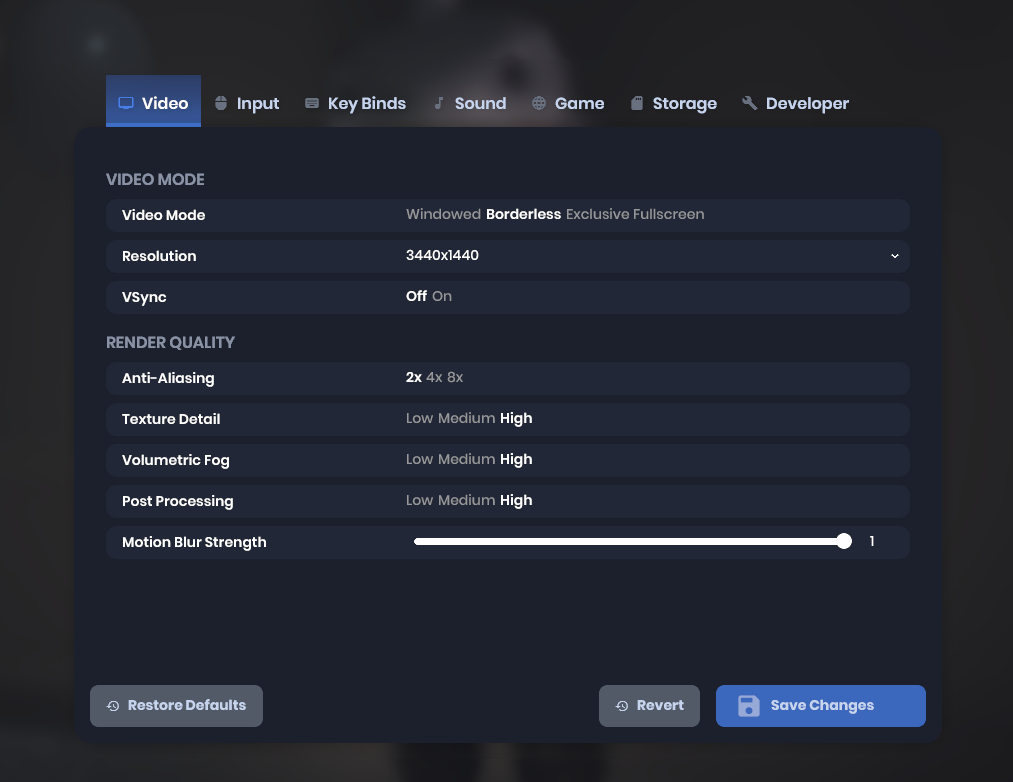This screenshot has height=782, width=1013.
Task: Click the globe icon beside Game
Action: [x=539, y=103]
